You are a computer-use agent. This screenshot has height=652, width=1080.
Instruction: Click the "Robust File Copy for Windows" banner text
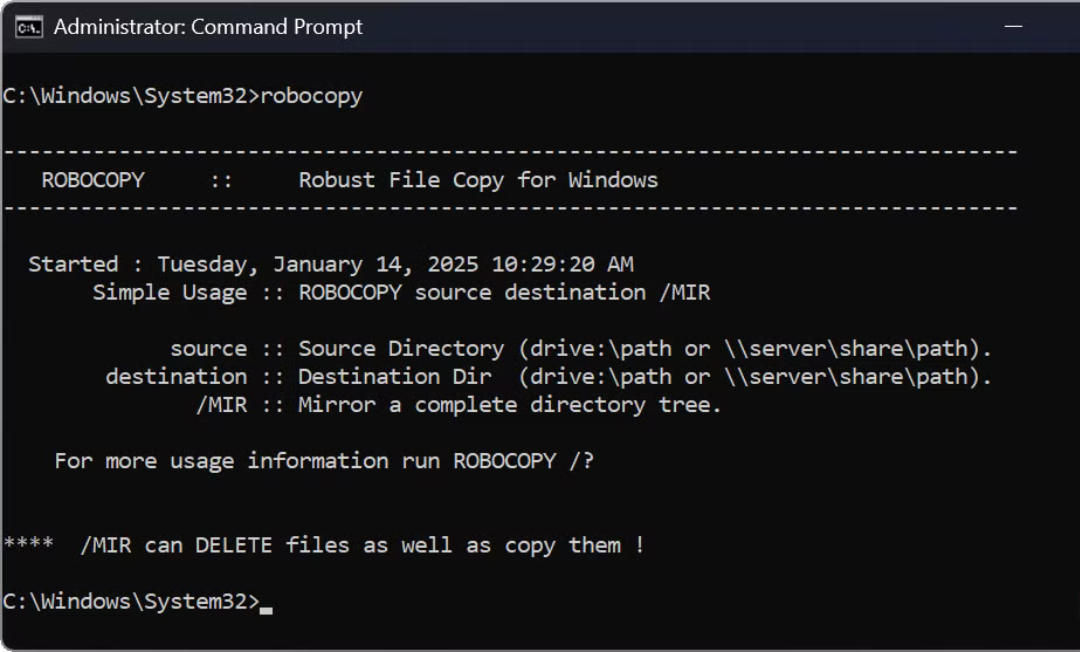478,180
